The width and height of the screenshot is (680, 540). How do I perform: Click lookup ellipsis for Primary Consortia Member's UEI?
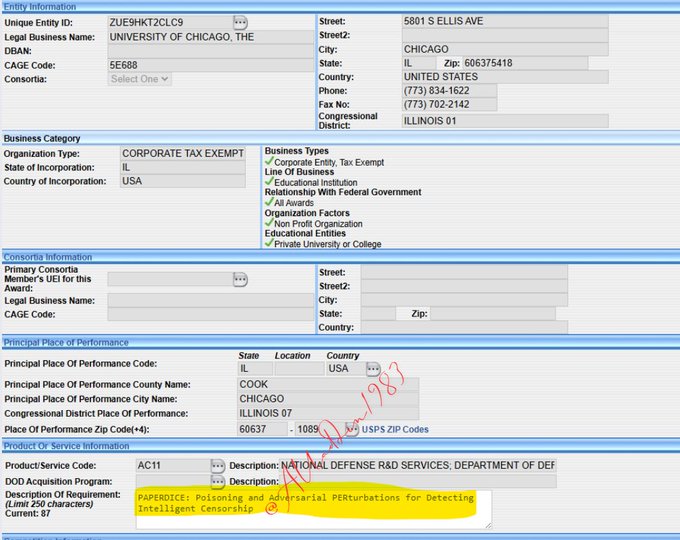tap(240, 280)
